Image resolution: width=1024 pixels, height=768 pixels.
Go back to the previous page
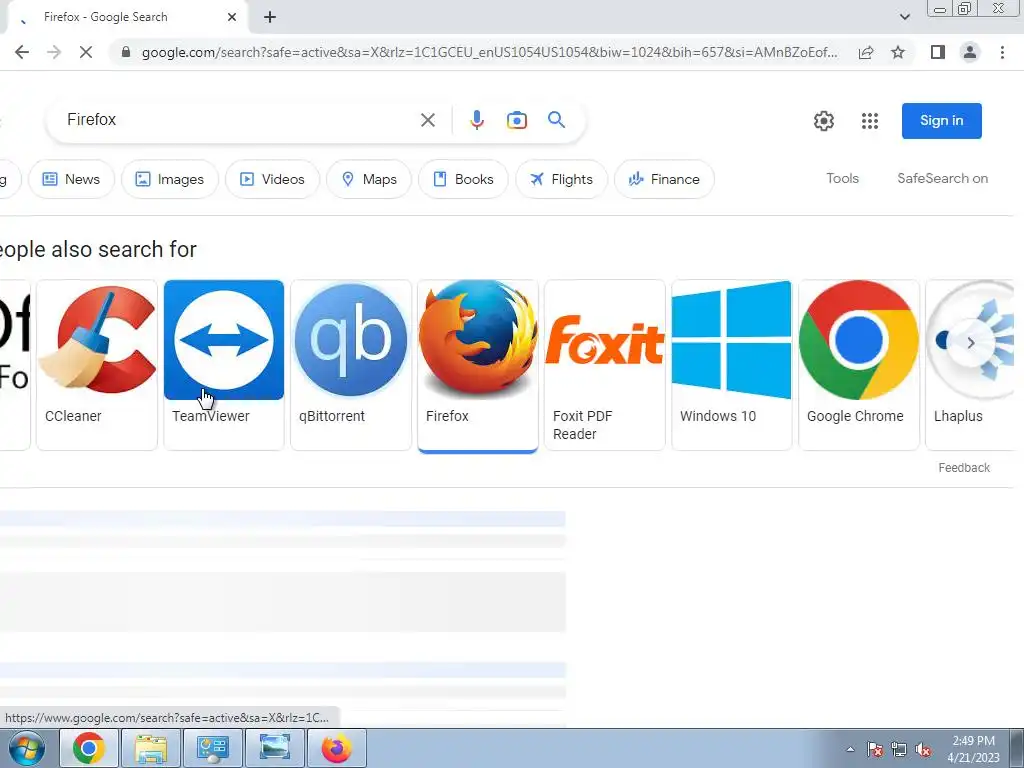click(x=22, y=52)
